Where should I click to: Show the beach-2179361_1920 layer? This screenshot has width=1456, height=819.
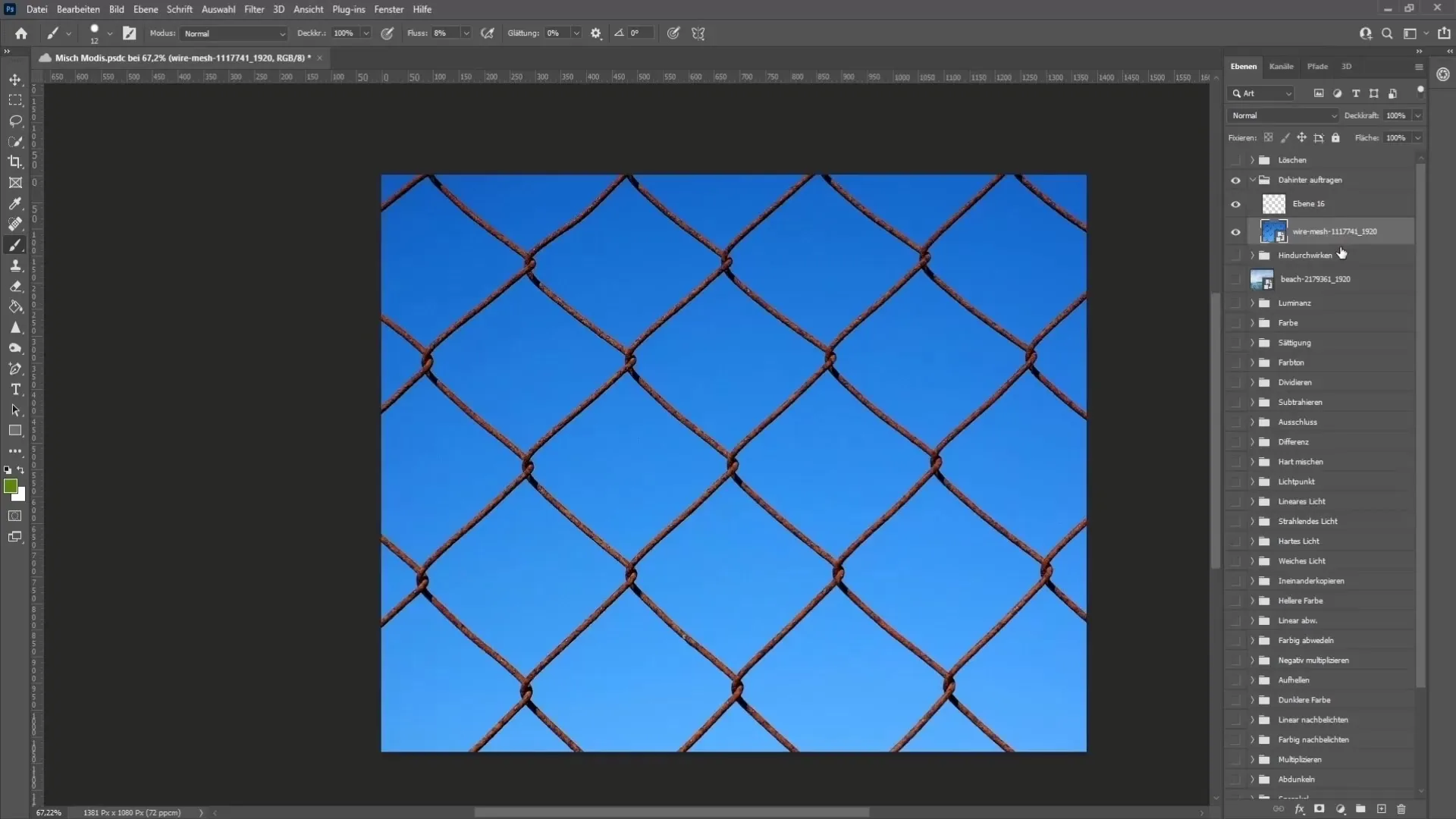click(x=1235, y=279)
